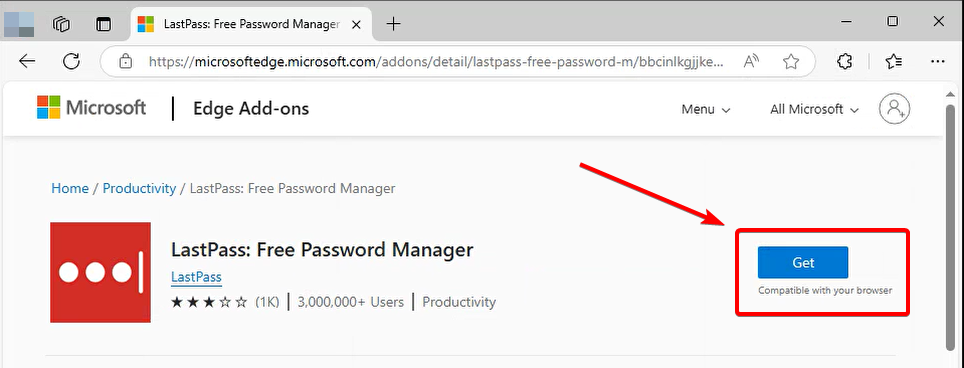Open the Favorites list icon
The image size is (964, 368).
pyautogui.click(x=893, y=61)
